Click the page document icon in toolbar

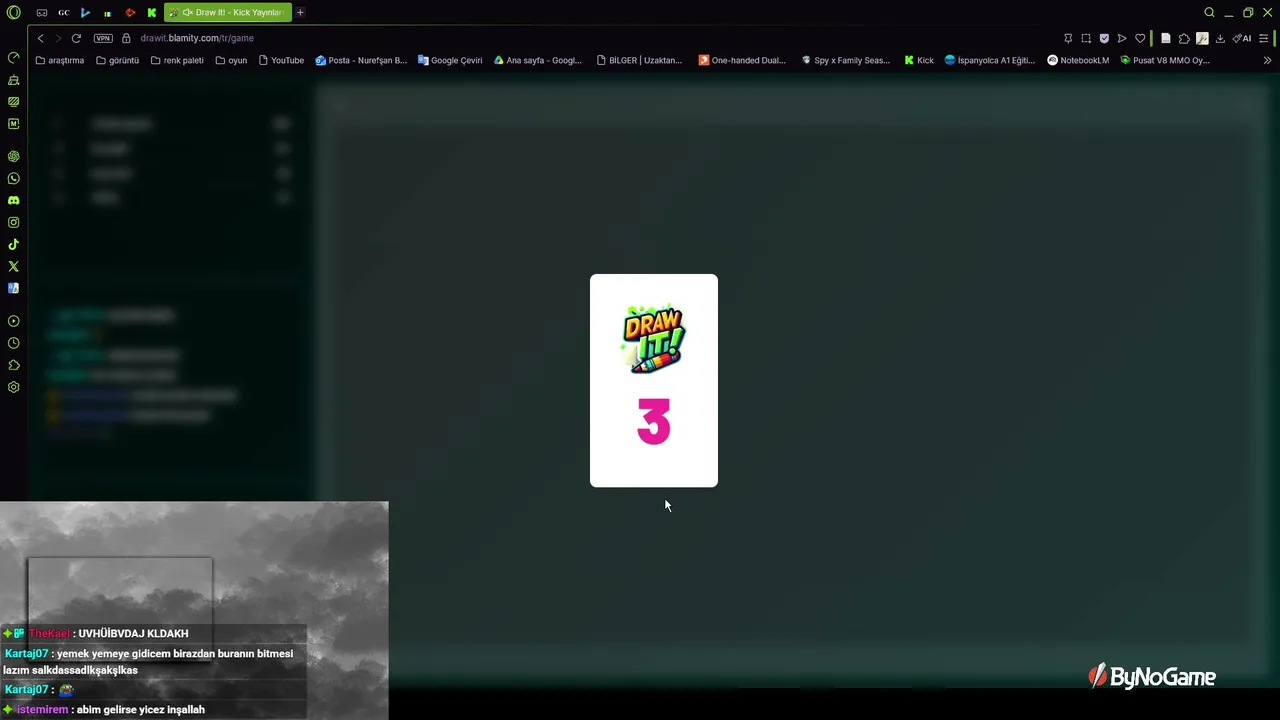1166,38
